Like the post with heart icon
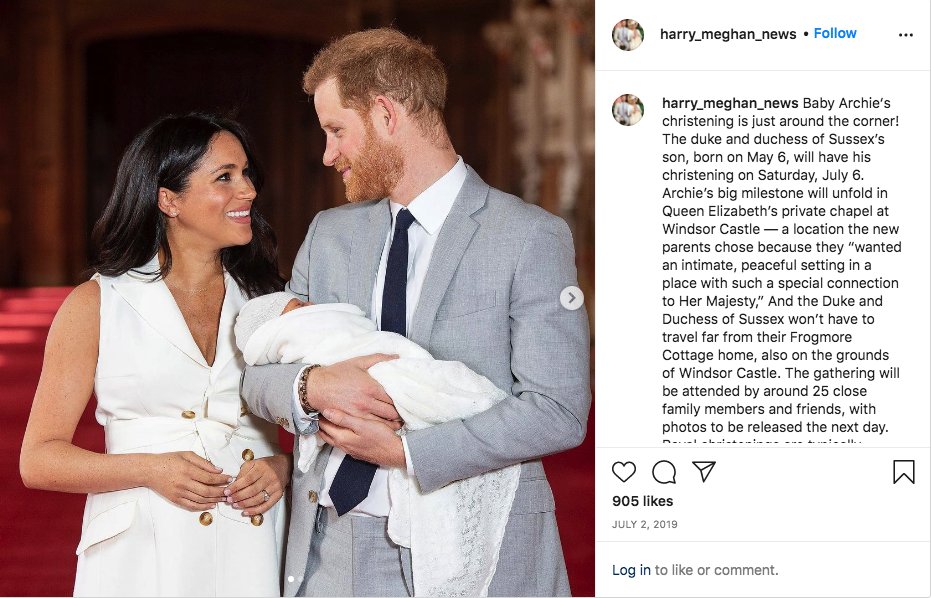 pyautogui.click(x=623, y=472)
